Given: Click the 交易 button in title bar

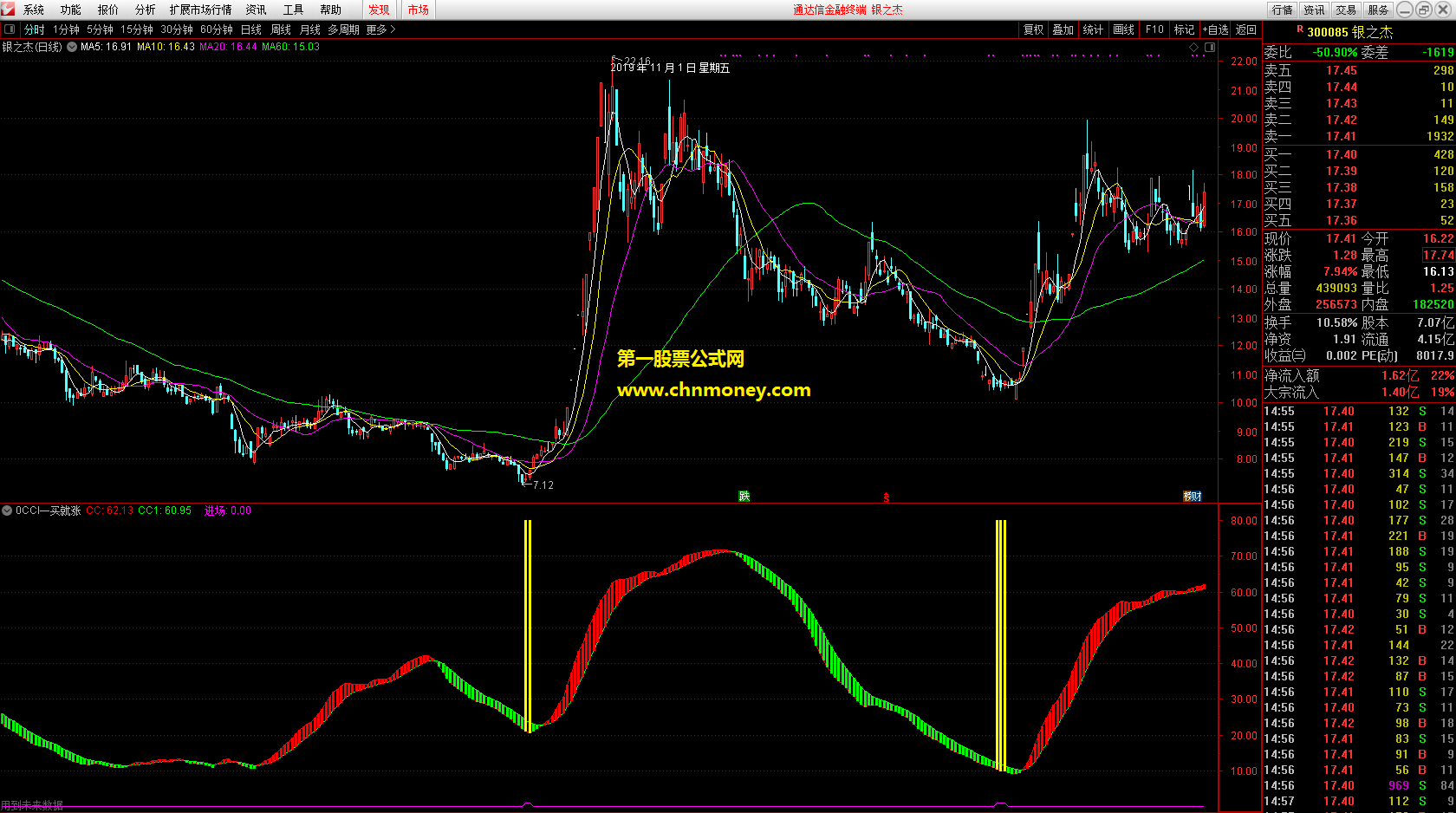Looking at the screenshot, I should coord(1346,10).
